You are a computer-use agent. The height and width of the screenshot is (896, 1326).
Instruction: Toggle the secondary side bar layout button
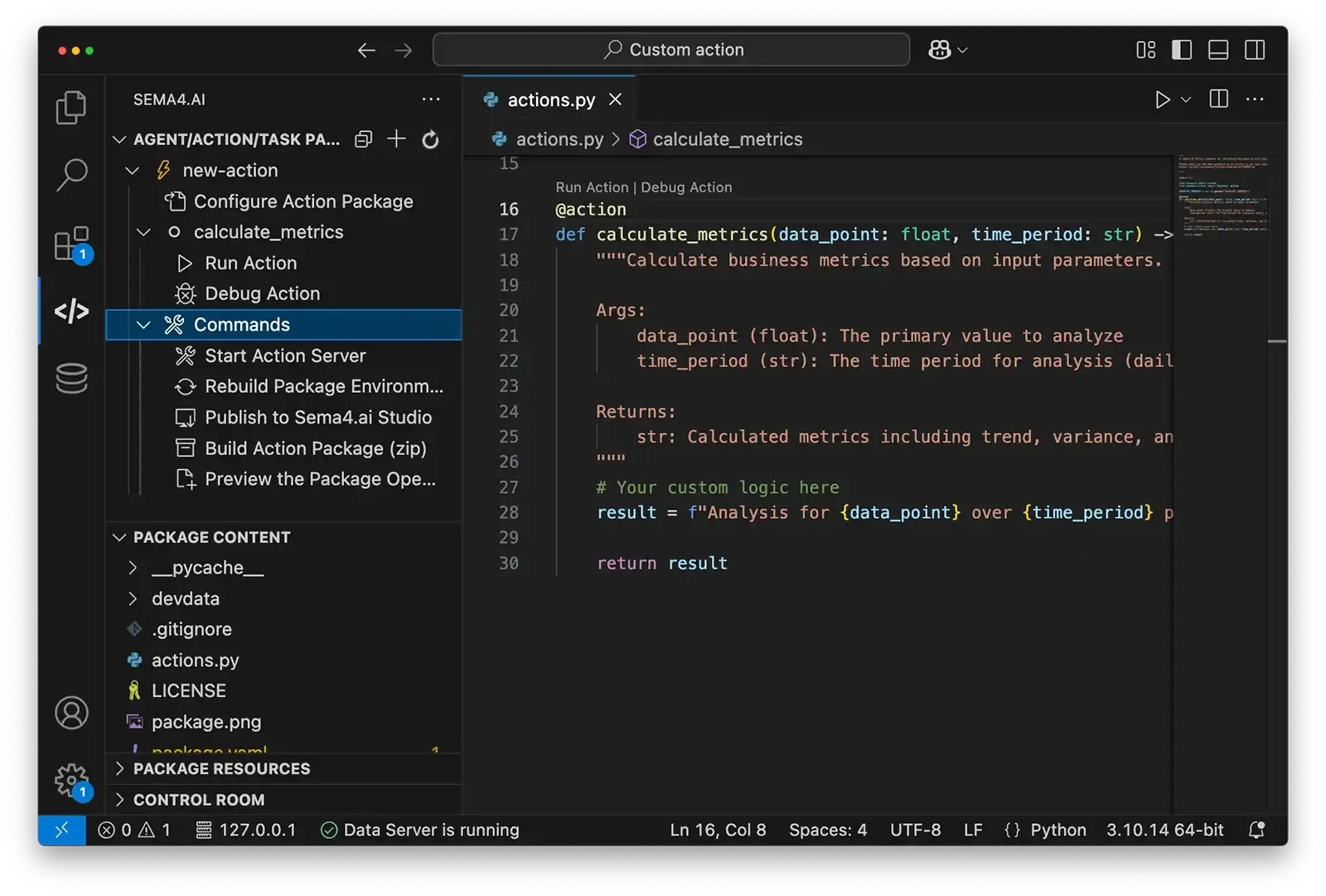pyautogui.click(x=1255, y=50)
